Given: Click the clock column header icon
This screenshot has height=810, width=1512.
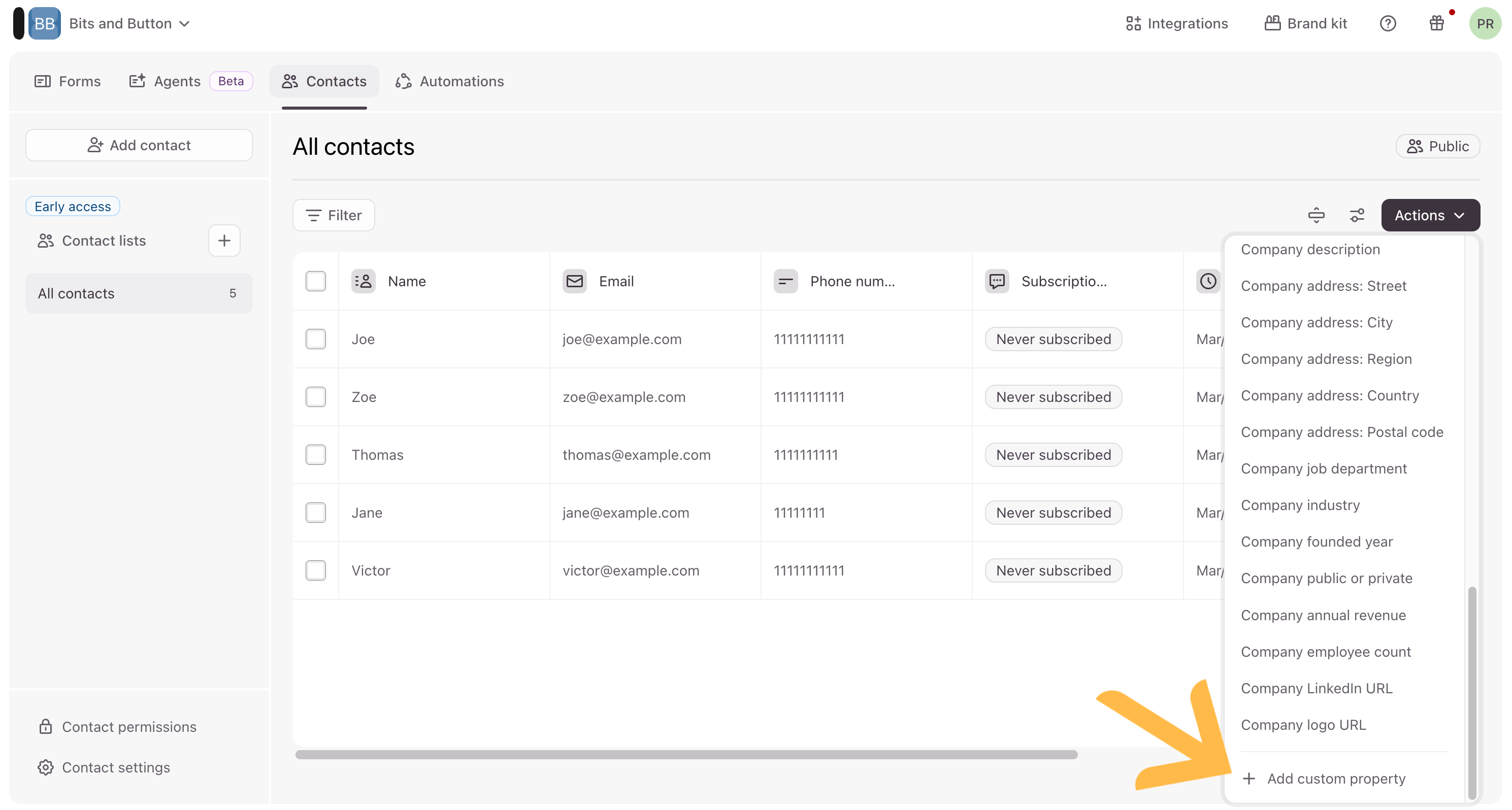Looking at the screenshot, I should (x=1207, y=281).
